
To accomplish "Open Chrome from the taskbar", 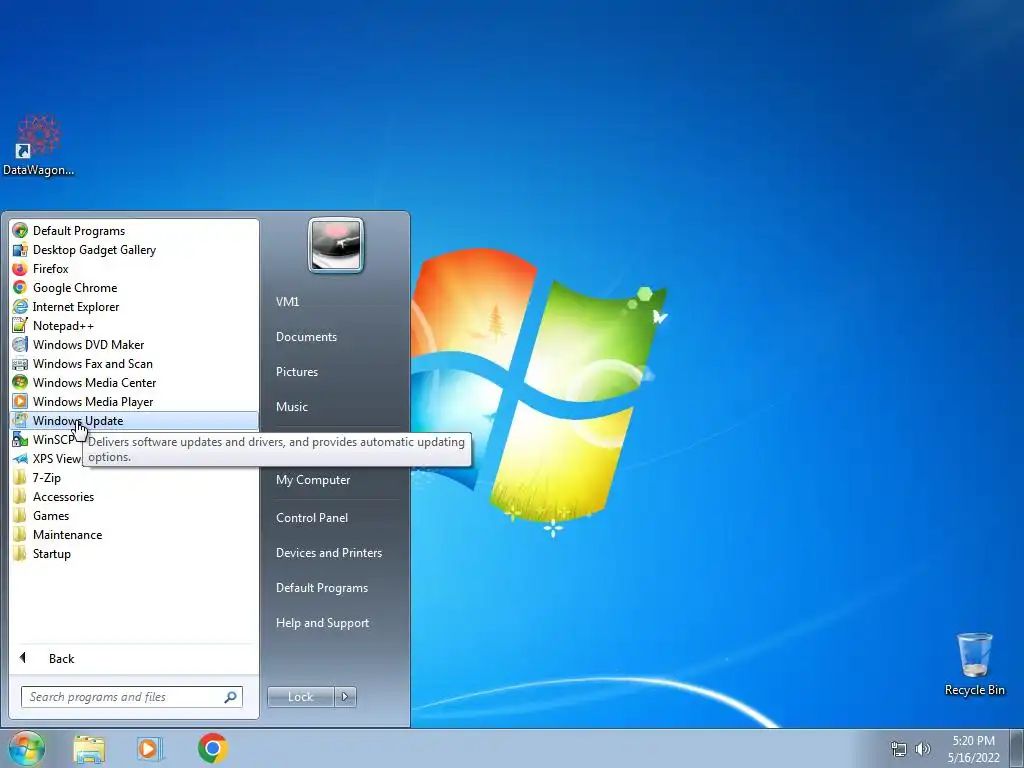I will 212,748.
